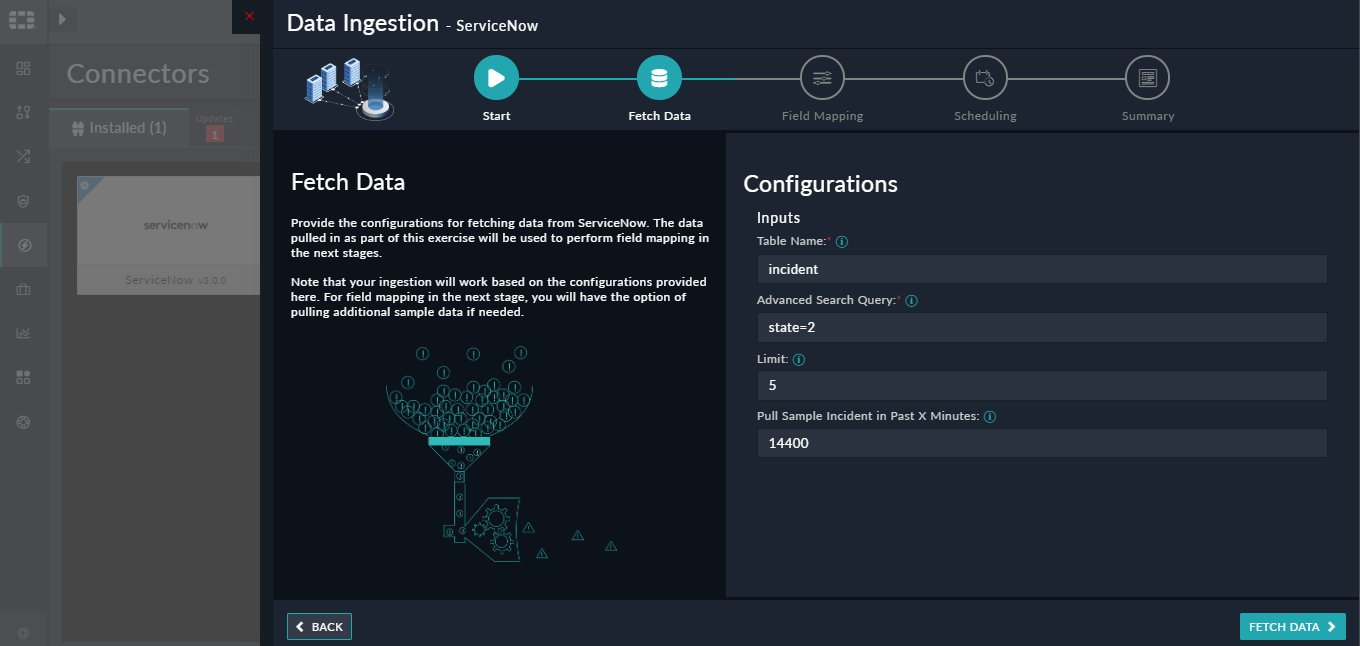Click the bottom circle icon in sidebar

(x=23, y=632)
